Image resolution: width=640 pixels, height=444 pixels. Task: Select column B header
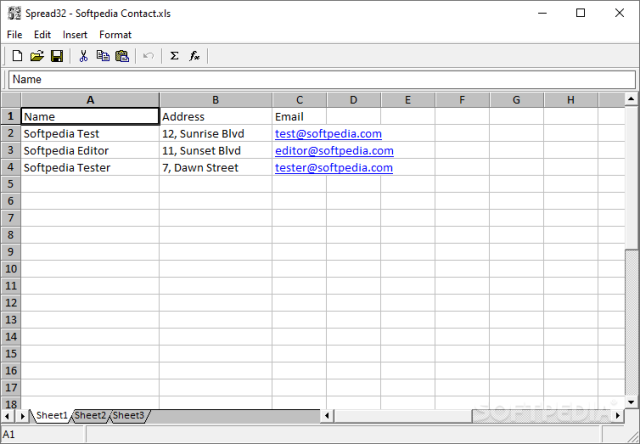[x=216, y=100]
